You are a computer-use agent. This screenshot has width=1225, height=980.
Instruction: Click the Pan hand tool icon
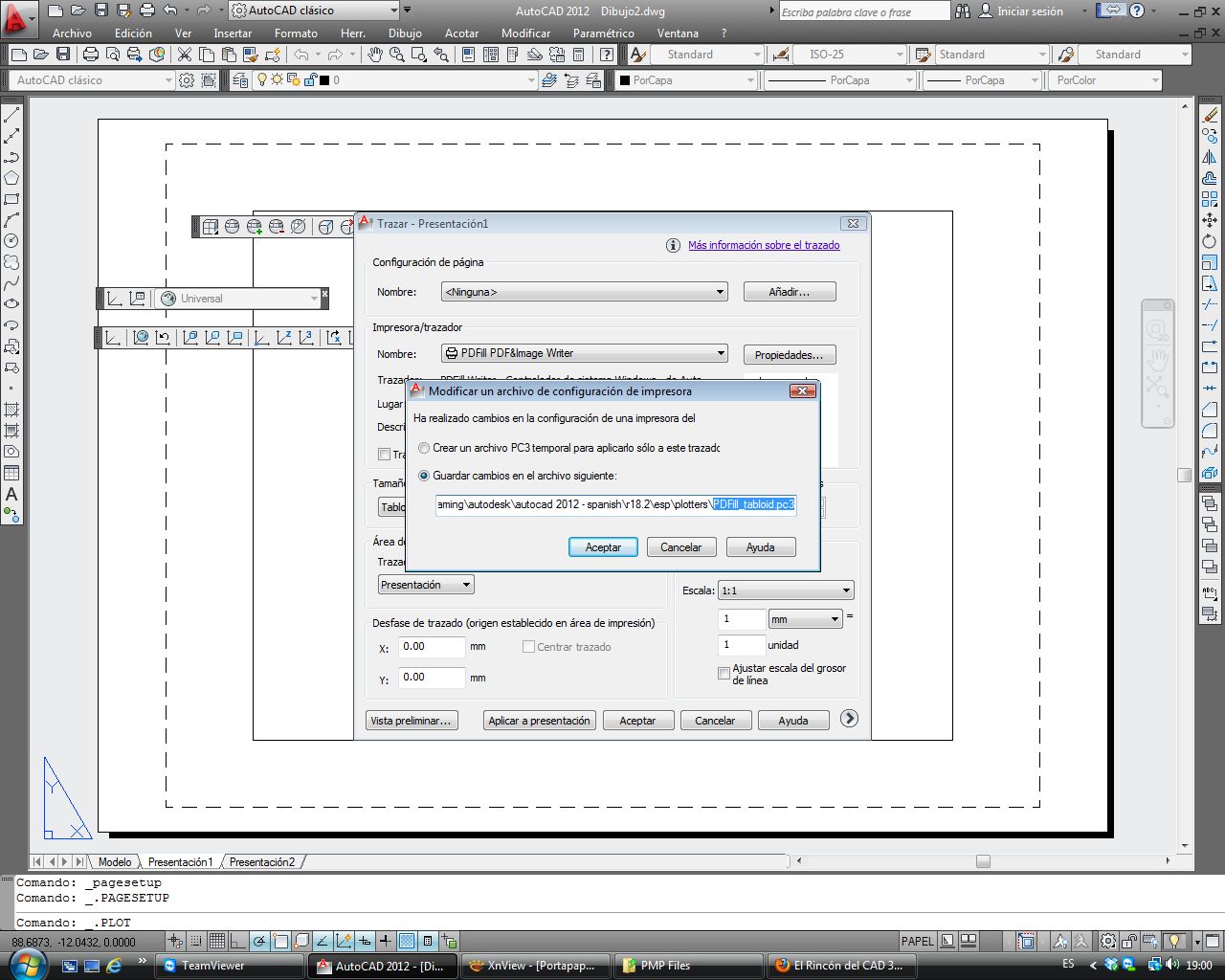click(x=375, y=55)
